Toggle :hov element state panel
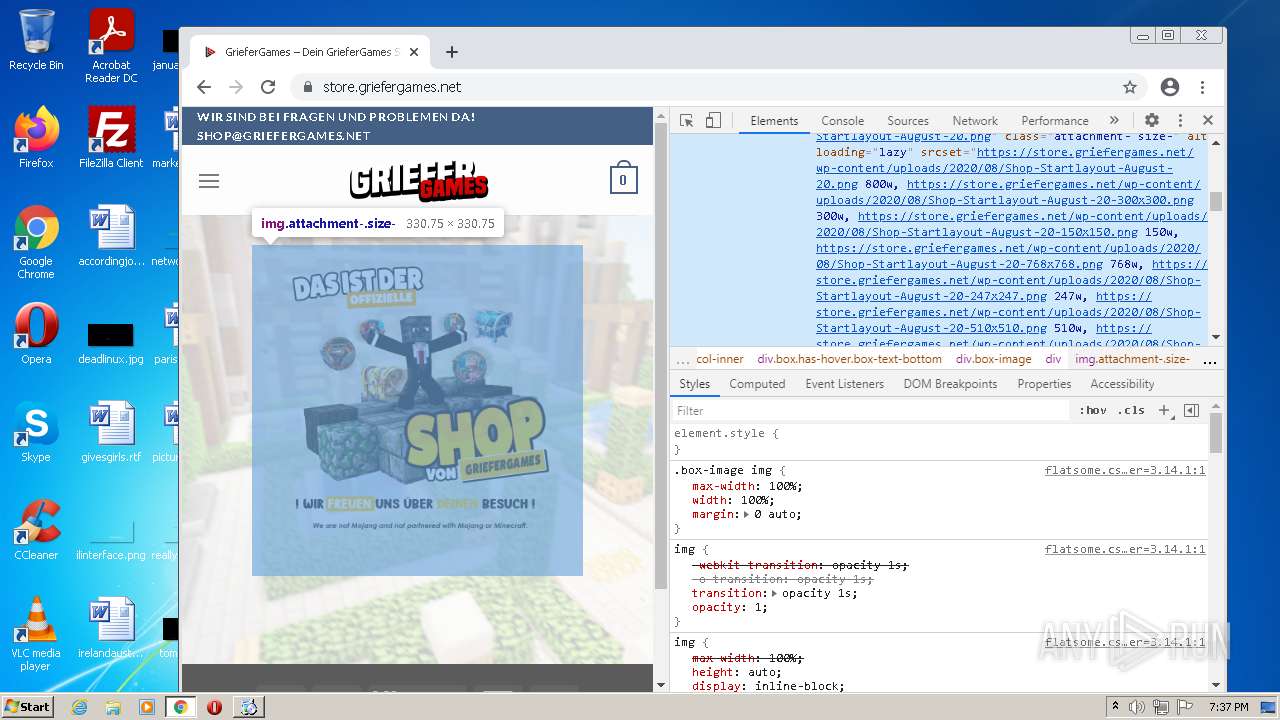The height and width of the screenshot is (720, 1280). click(1093, 410)
